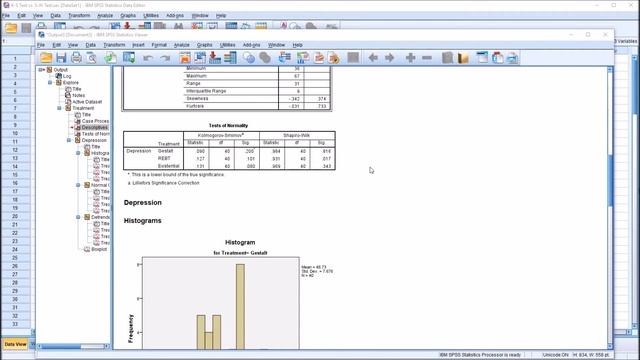Click the Histograms heading in output

coord(142,220)
